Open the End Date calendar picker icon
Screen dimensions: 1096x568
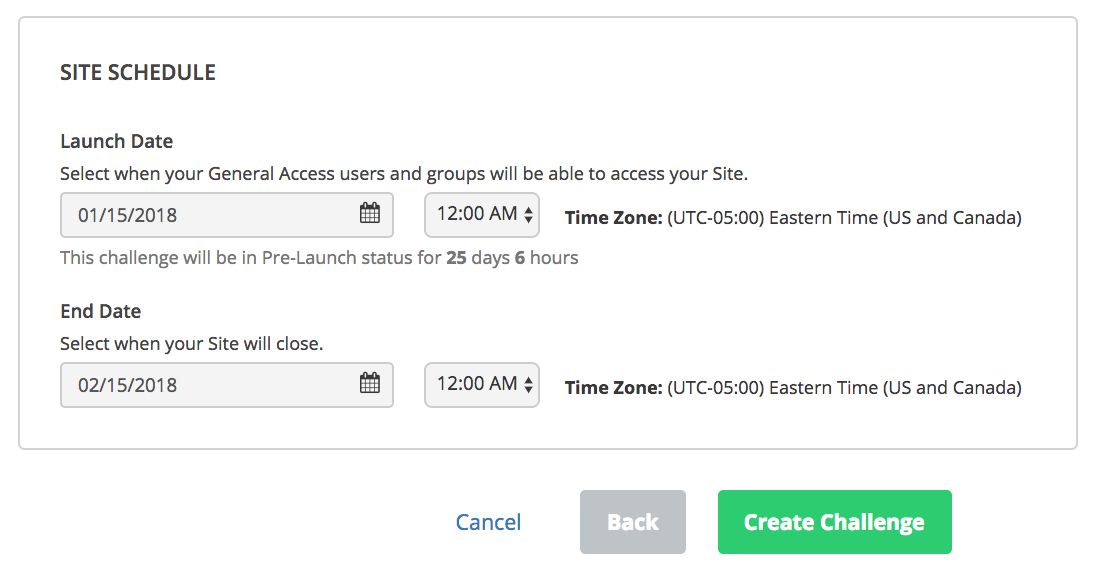pyautogui.click(x=370, y=383)
